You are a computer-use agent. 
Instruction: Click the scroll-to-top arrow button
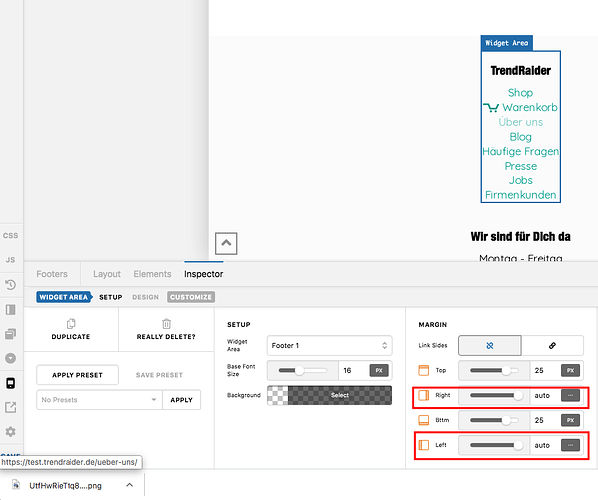pos(226,243)
